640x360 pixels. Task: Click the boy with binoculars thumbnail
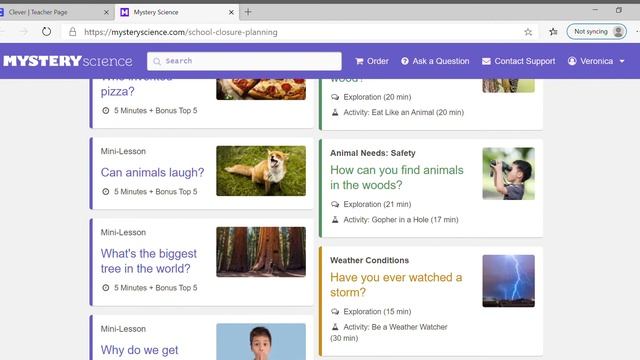(x=508, y=173)
